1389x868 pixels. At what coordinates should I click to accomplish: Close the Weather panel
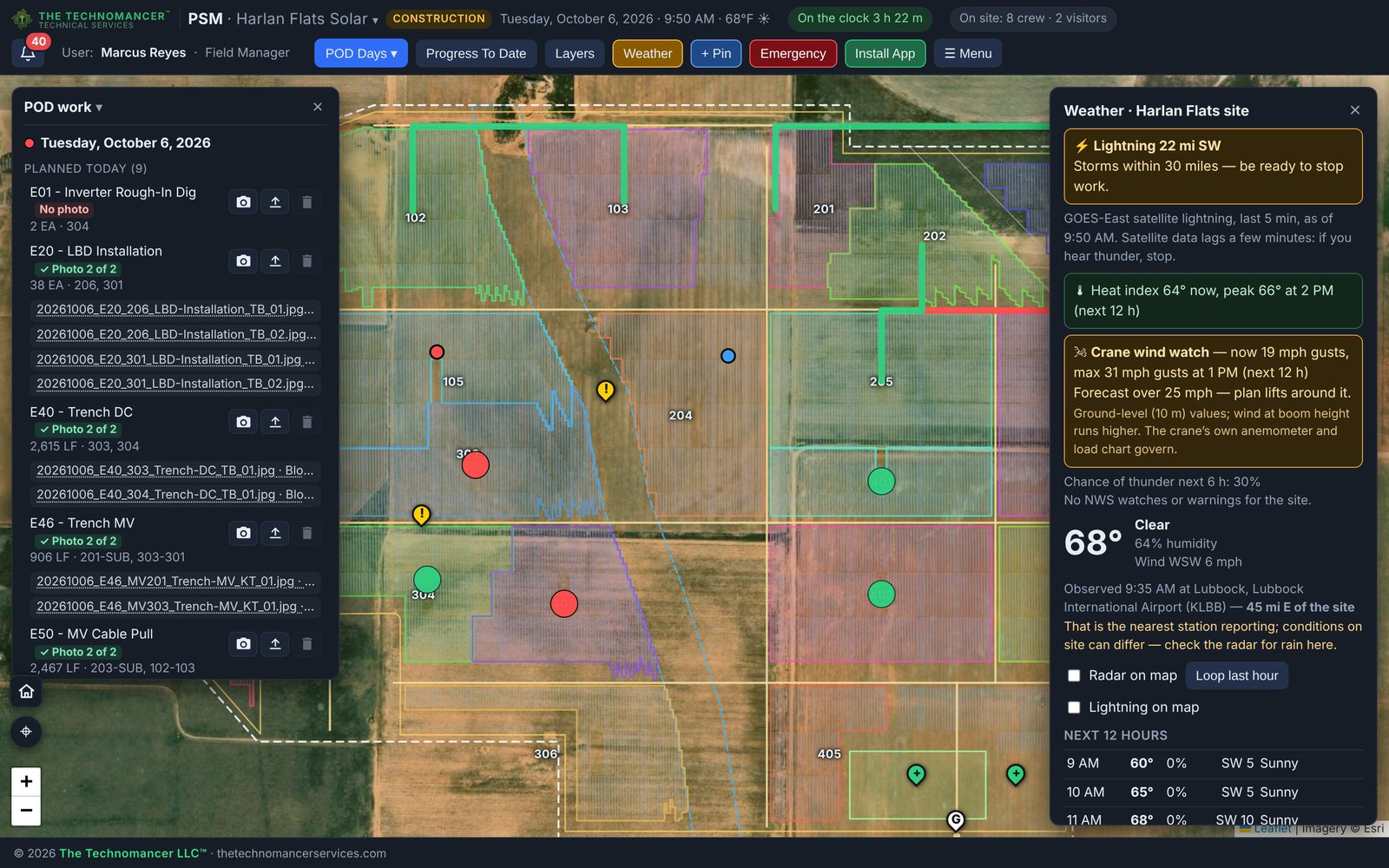pyautogui.click(x=1355, y=110)
